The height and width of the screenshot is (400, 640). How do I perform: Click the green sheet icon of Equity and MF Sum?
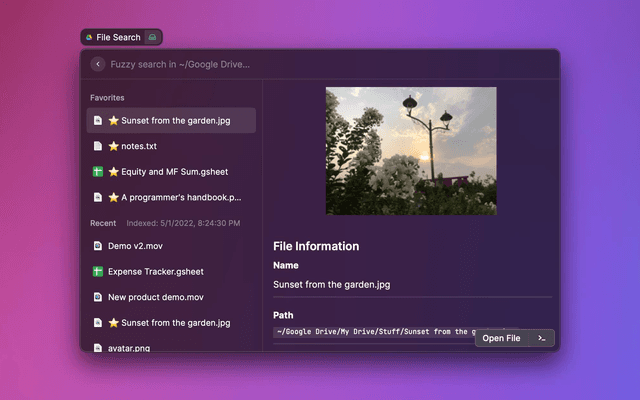tap(98, 172)
